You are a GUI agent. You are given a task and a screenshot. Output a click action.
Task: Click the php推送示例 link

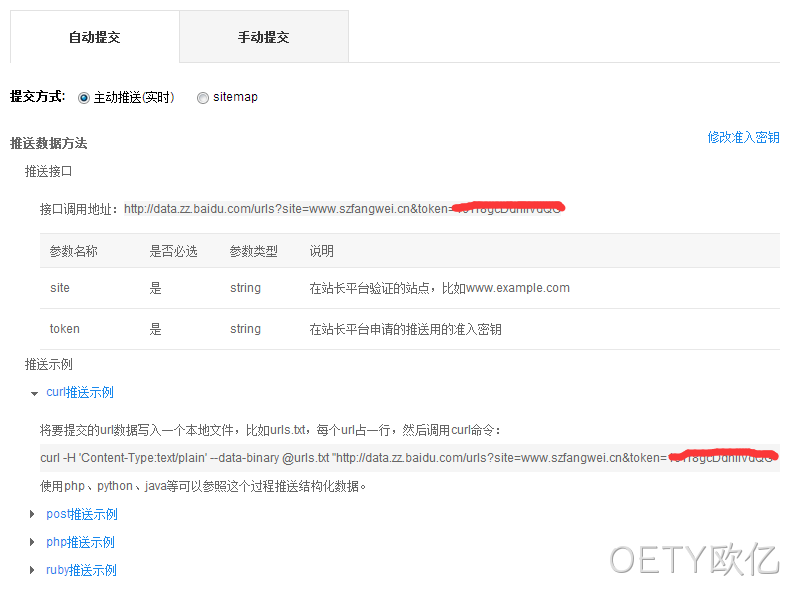click(80, 542)
